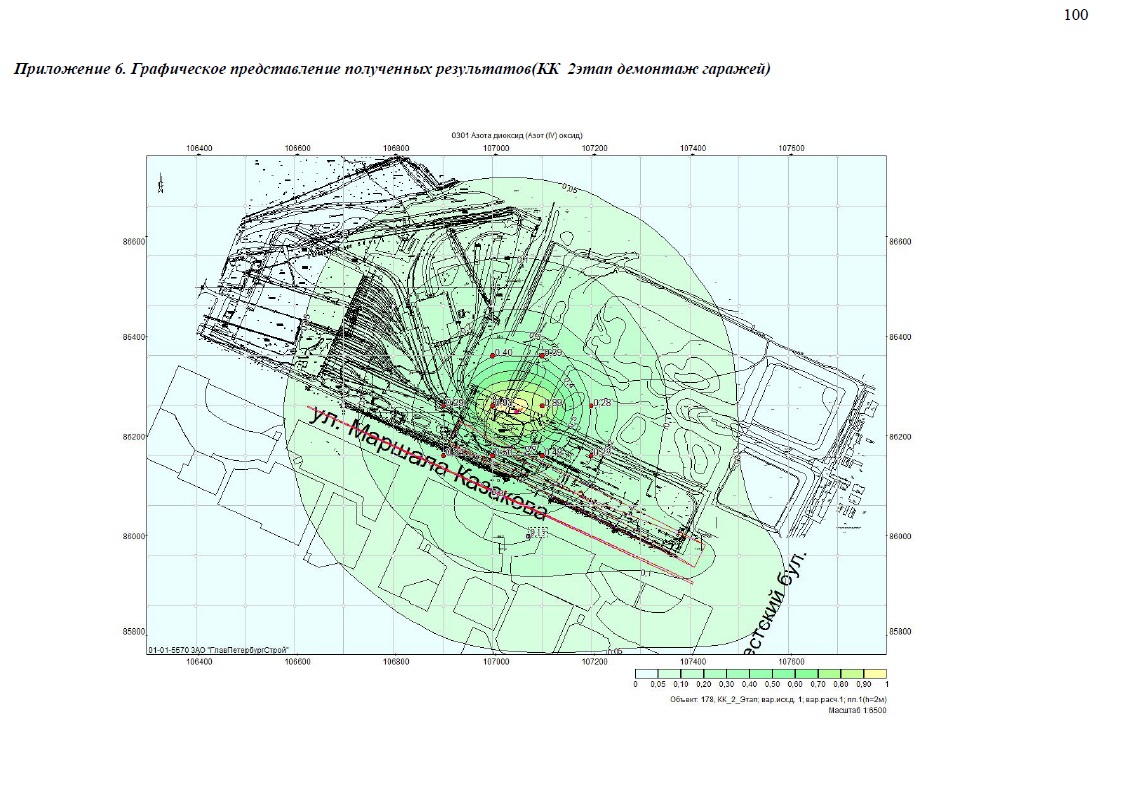Click the red point labeled 0.50
The width and height of the screenshot is (1129, 798).
493,455
